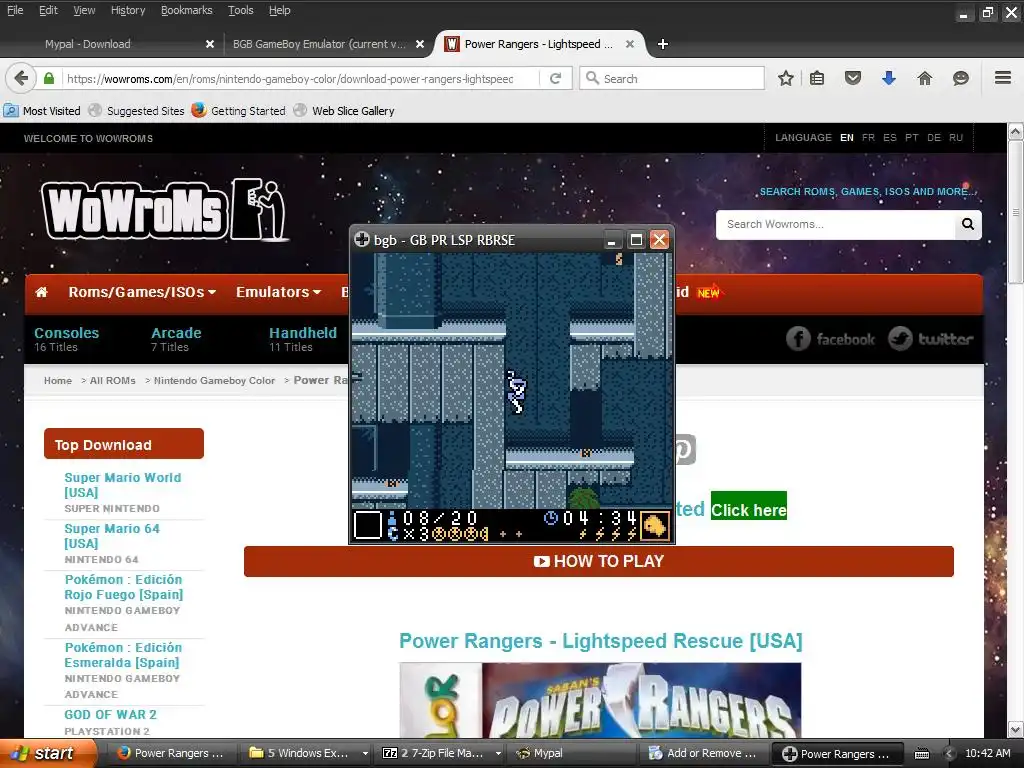Open Pokémon Edición Esmeralda link
Image resolution: width=1024 pixels, height=768 pixels.
(x=123, y=654)
